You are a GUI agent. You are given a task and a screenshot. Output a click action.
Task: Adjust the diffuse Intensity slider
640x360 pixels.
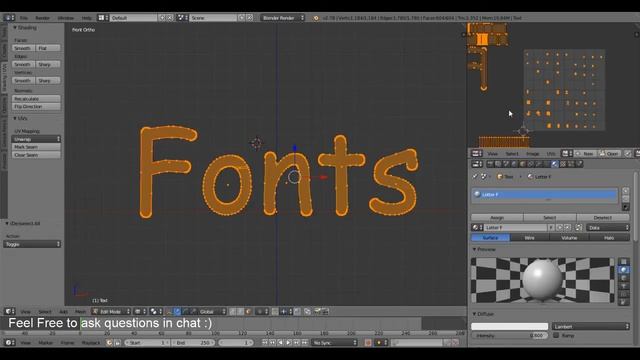(509, 335)
